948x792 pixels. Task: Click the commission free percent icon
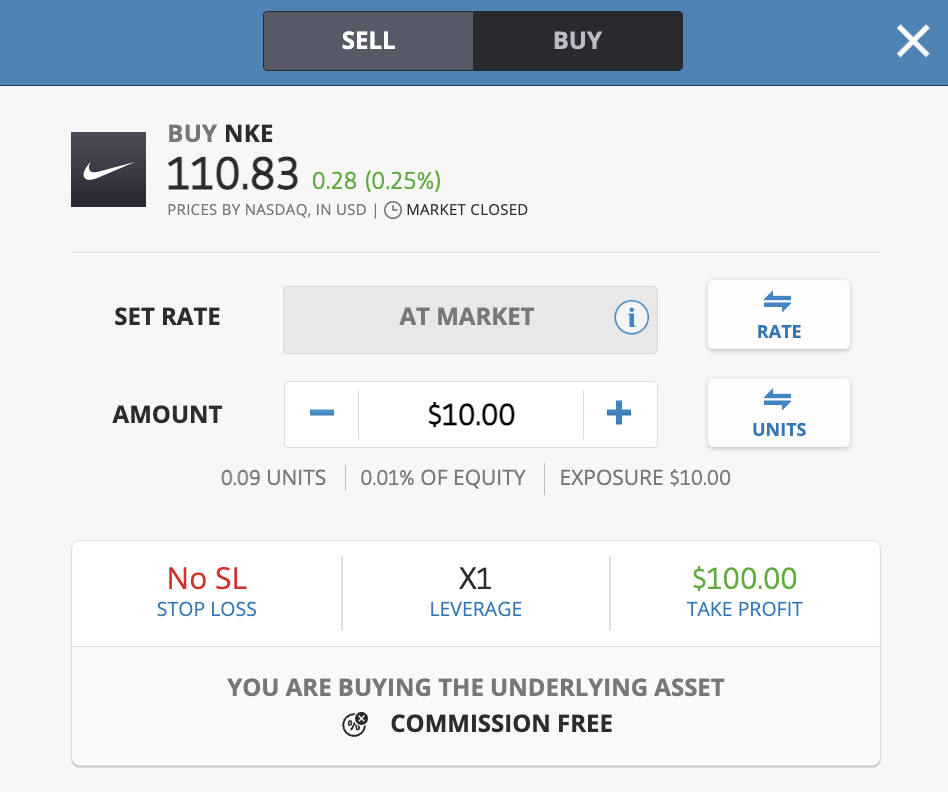coord(355,724)
